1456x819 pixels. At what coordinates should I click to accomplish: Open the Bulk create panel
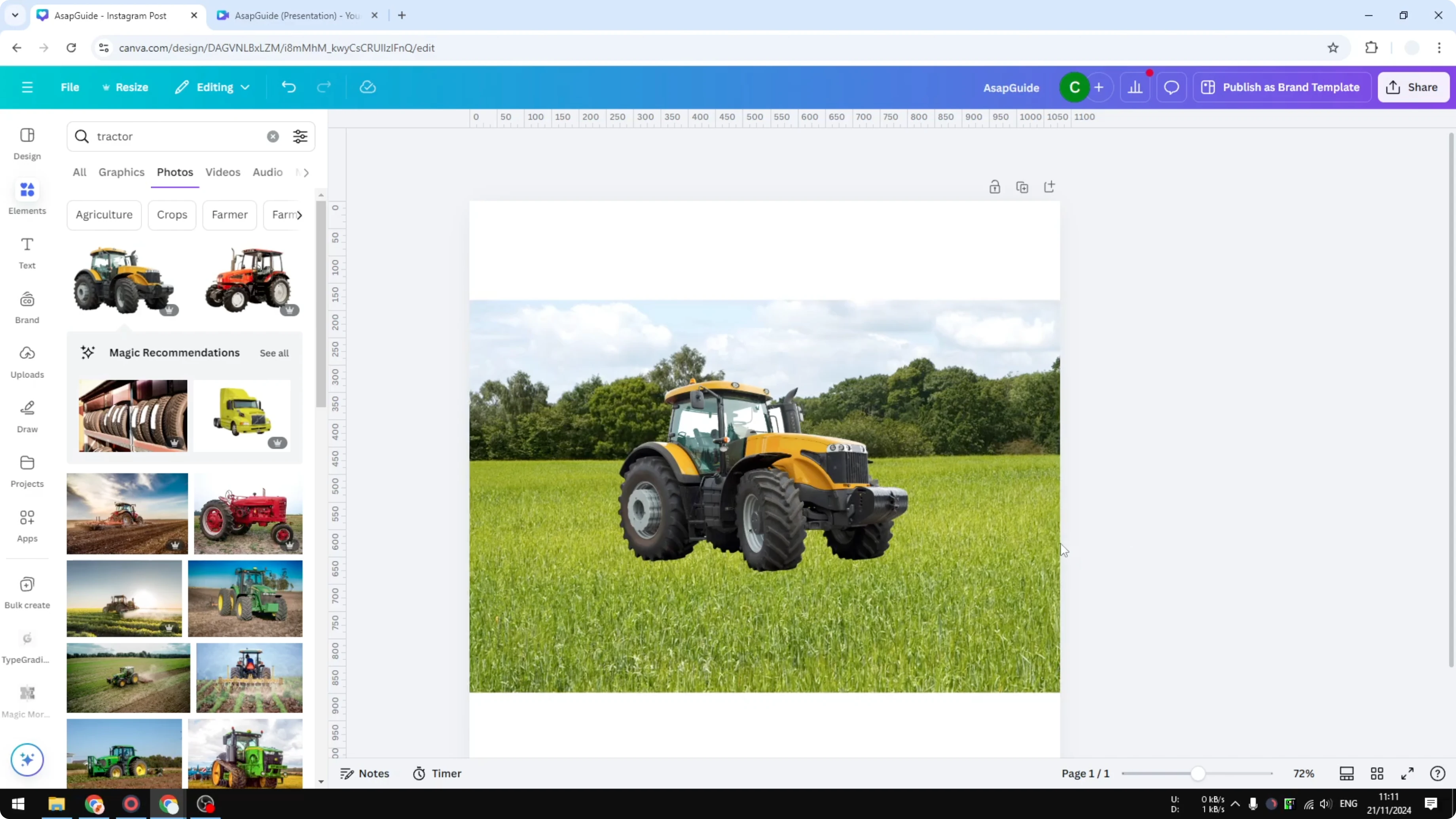point(27,591)
